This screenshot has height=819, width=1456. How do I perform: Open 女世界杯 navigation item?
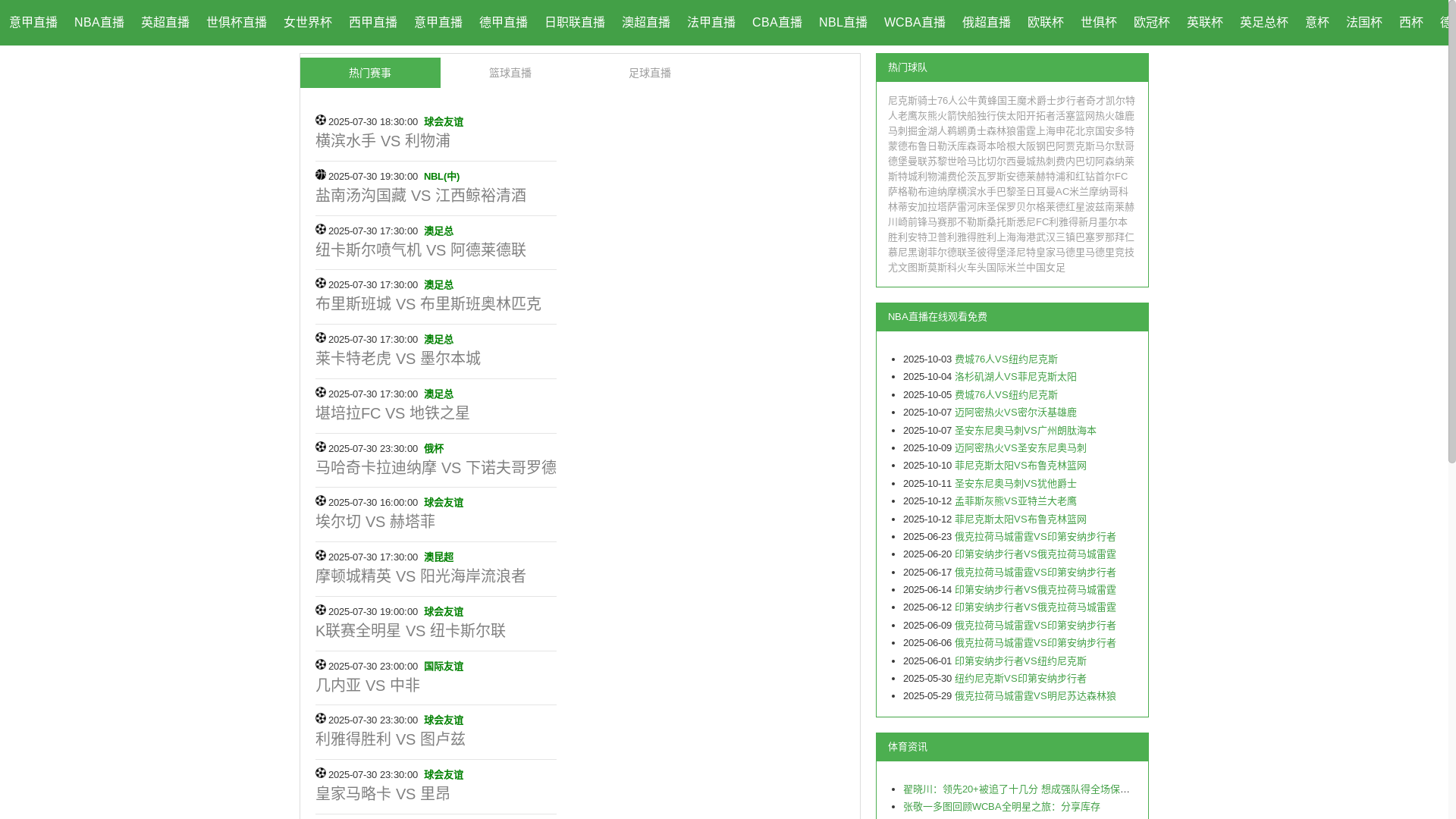coord(308,23)
